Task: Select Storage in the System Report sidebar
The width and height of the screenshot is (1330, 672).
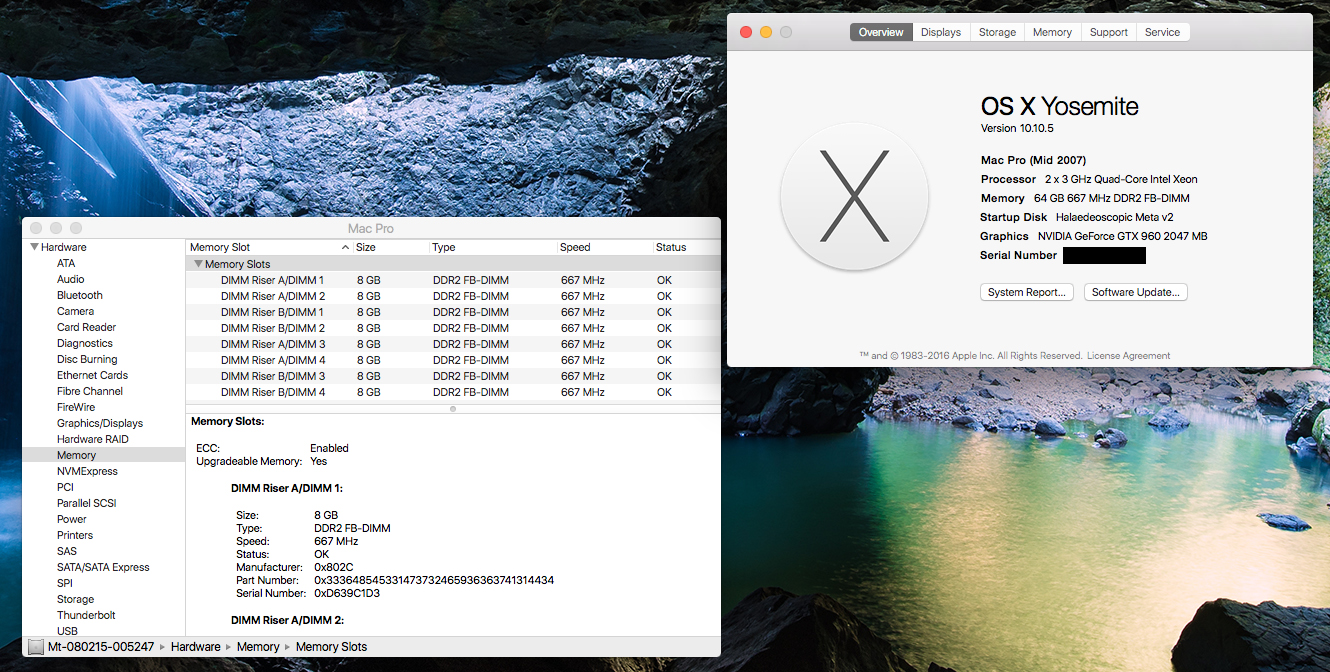Action: (x=75, y=599)
